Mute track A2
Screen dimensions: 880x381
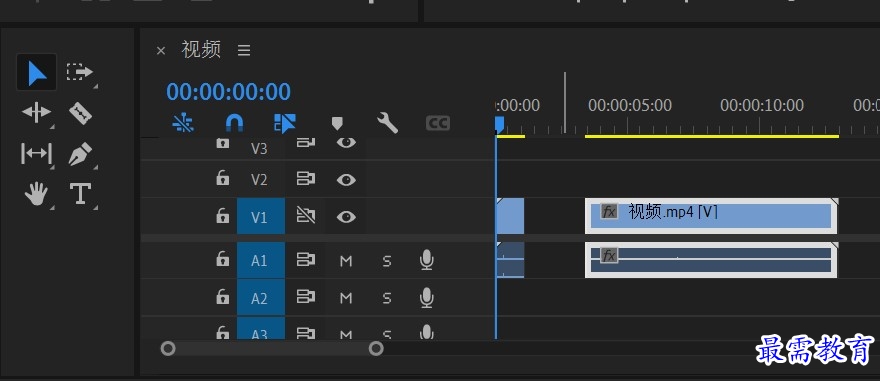click(x=346, y=299)
